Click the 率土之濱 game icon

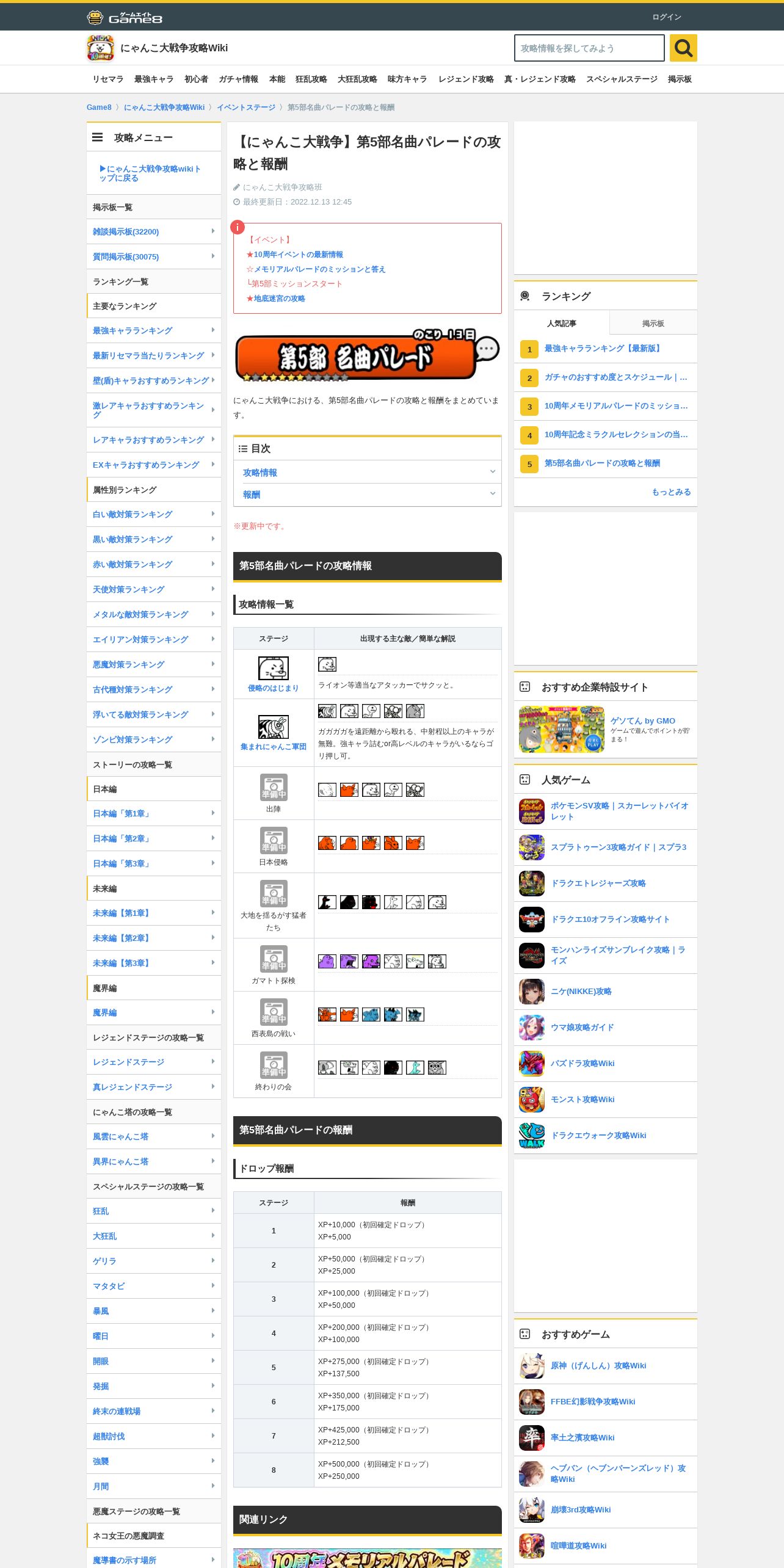click(x=532, y=1438)
